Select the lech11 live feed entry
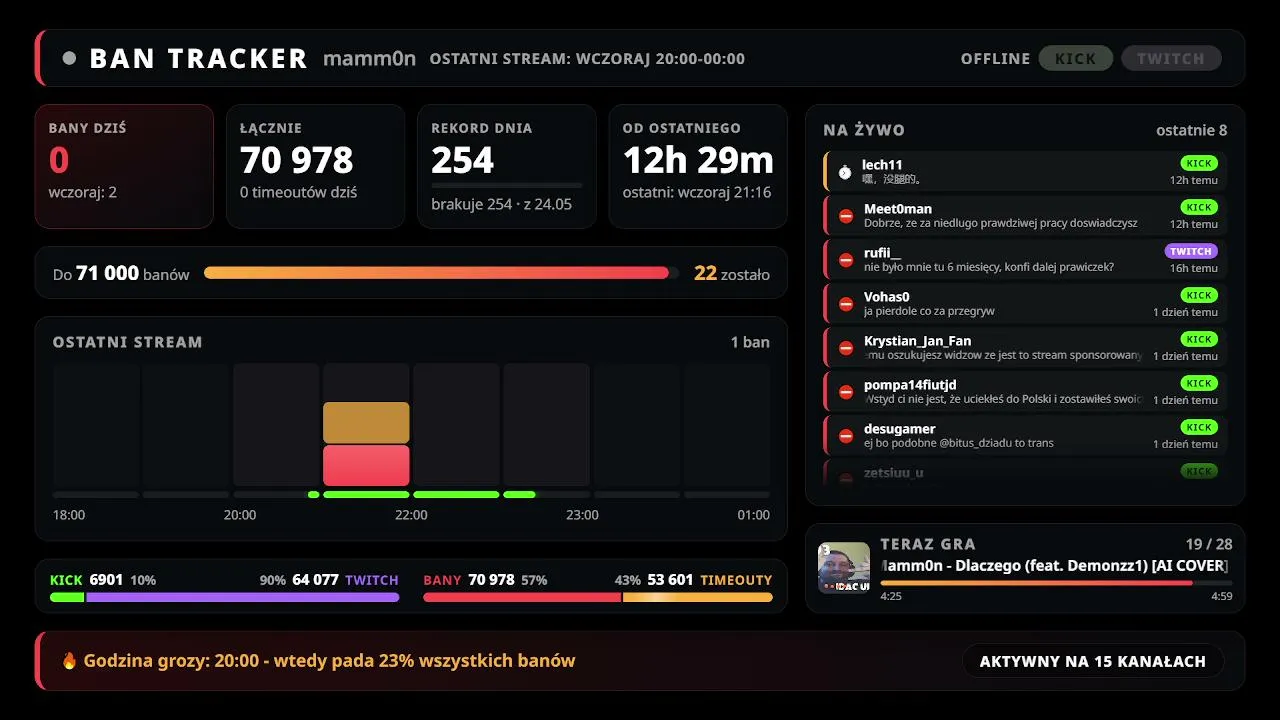 coord(1025,172)
